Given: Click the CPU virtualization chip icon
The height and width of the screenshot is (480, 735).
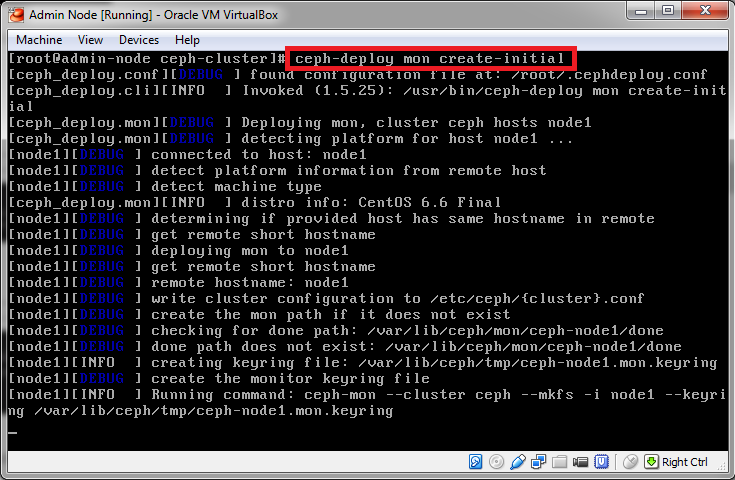Looking at the screenshot, I should click(601, 462).
